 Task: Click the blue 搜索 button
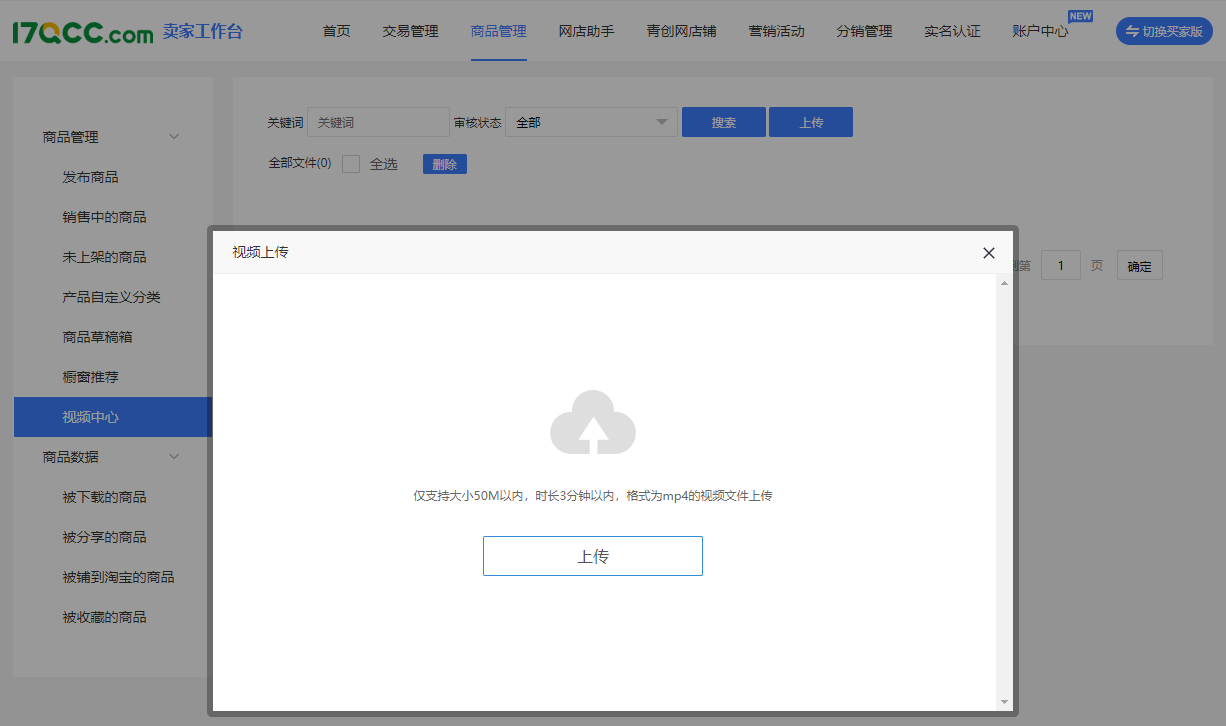point(723,122)
